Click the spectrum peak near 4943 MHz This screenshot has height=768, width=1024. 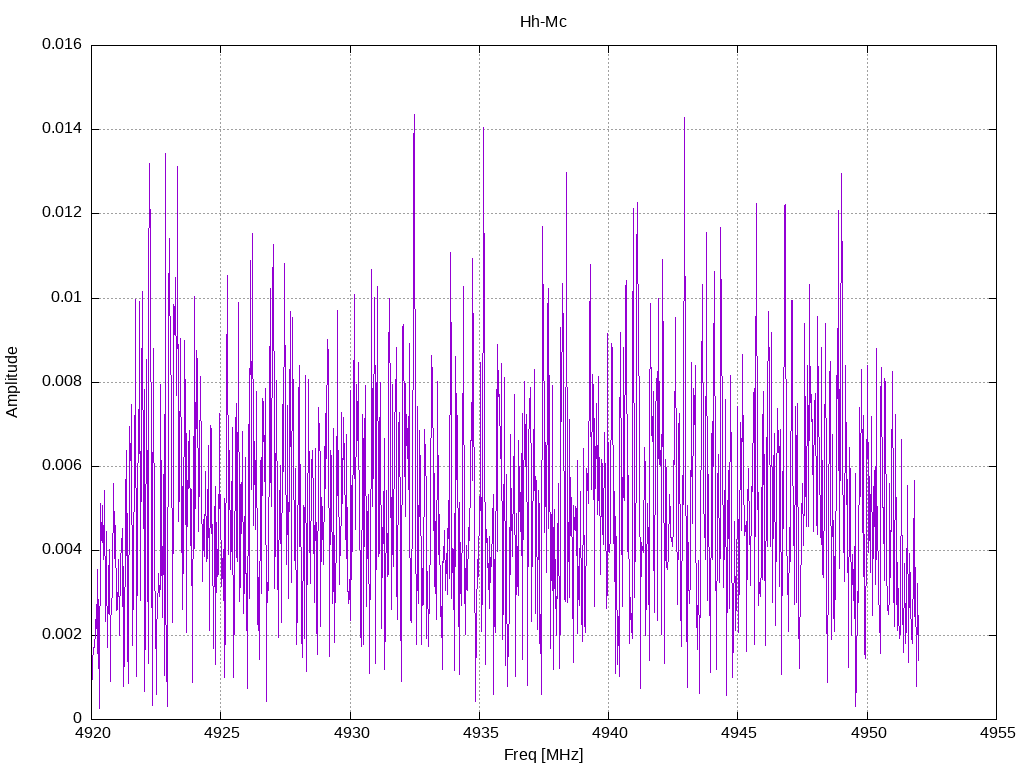click(x=684, y=120)
